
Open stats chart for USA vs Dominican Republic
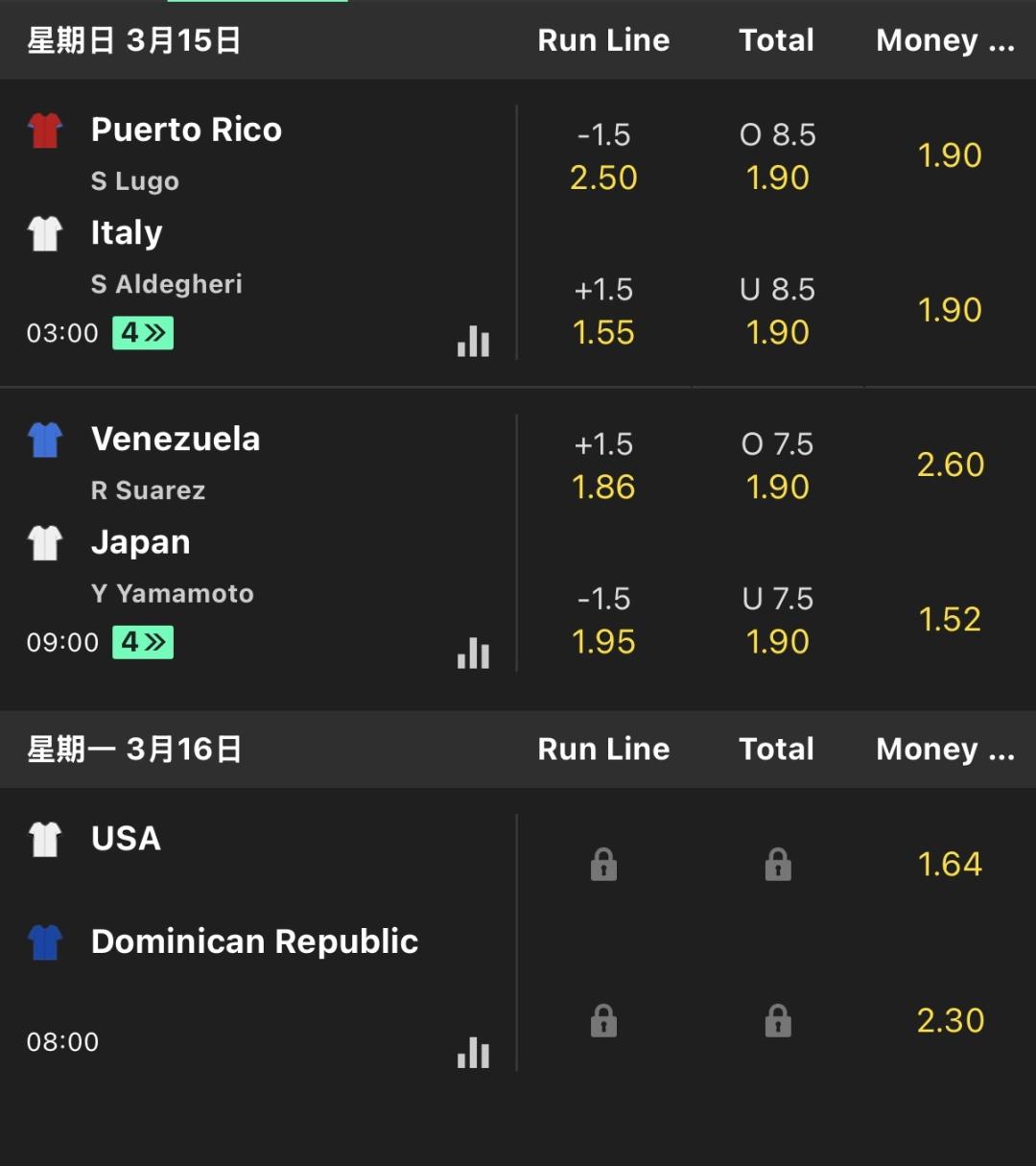(473, 1051)
